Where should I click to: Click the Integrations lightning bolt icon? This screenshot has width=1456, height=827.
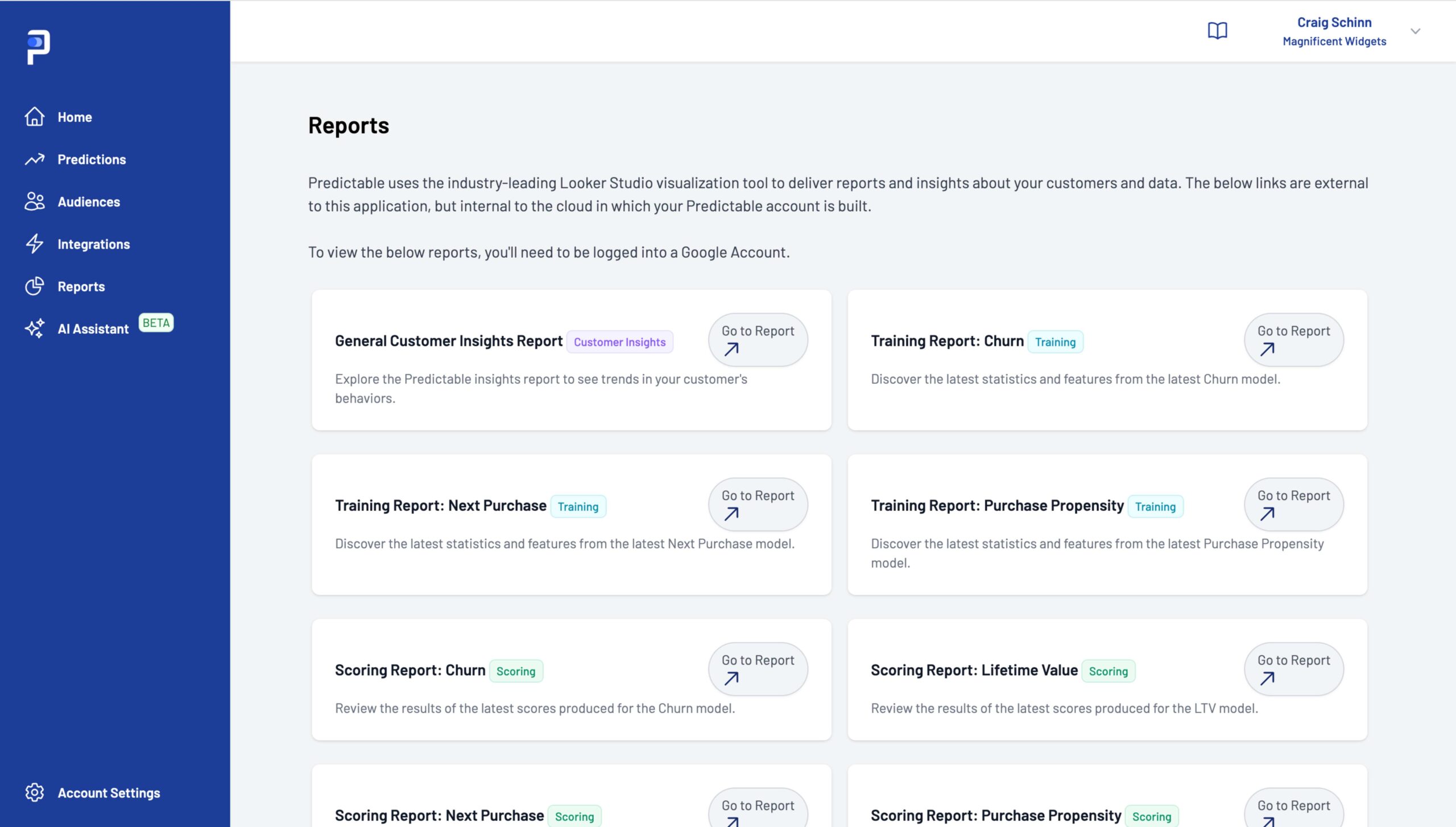[34, 244]
